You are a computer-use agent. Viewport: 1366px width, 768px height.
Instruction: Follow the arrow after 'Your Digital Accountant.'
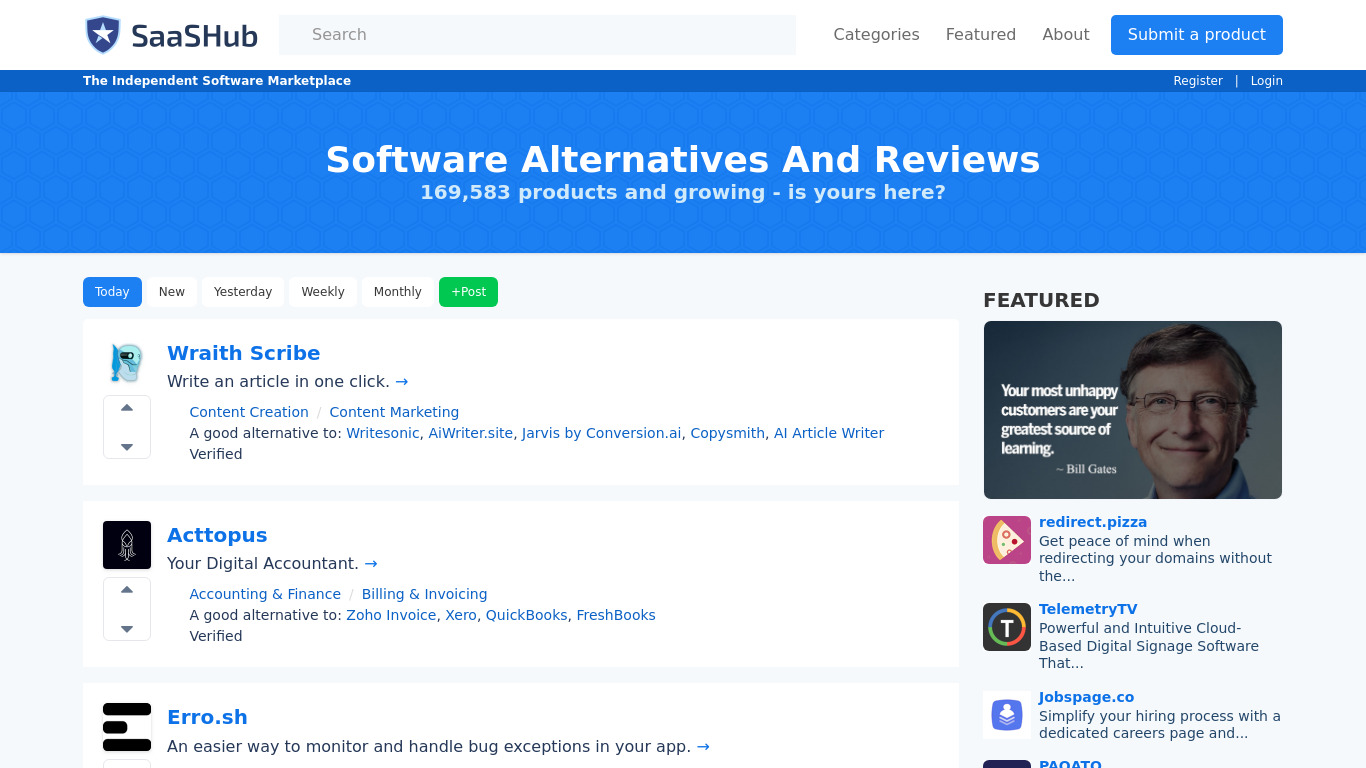(371, 563)
